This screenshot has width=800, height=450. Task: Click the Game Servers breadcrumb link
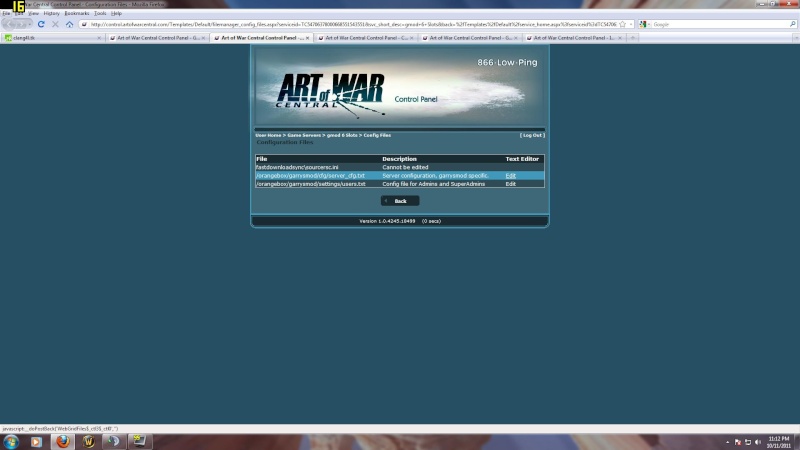pyautogui.click(x=304, y=135)
